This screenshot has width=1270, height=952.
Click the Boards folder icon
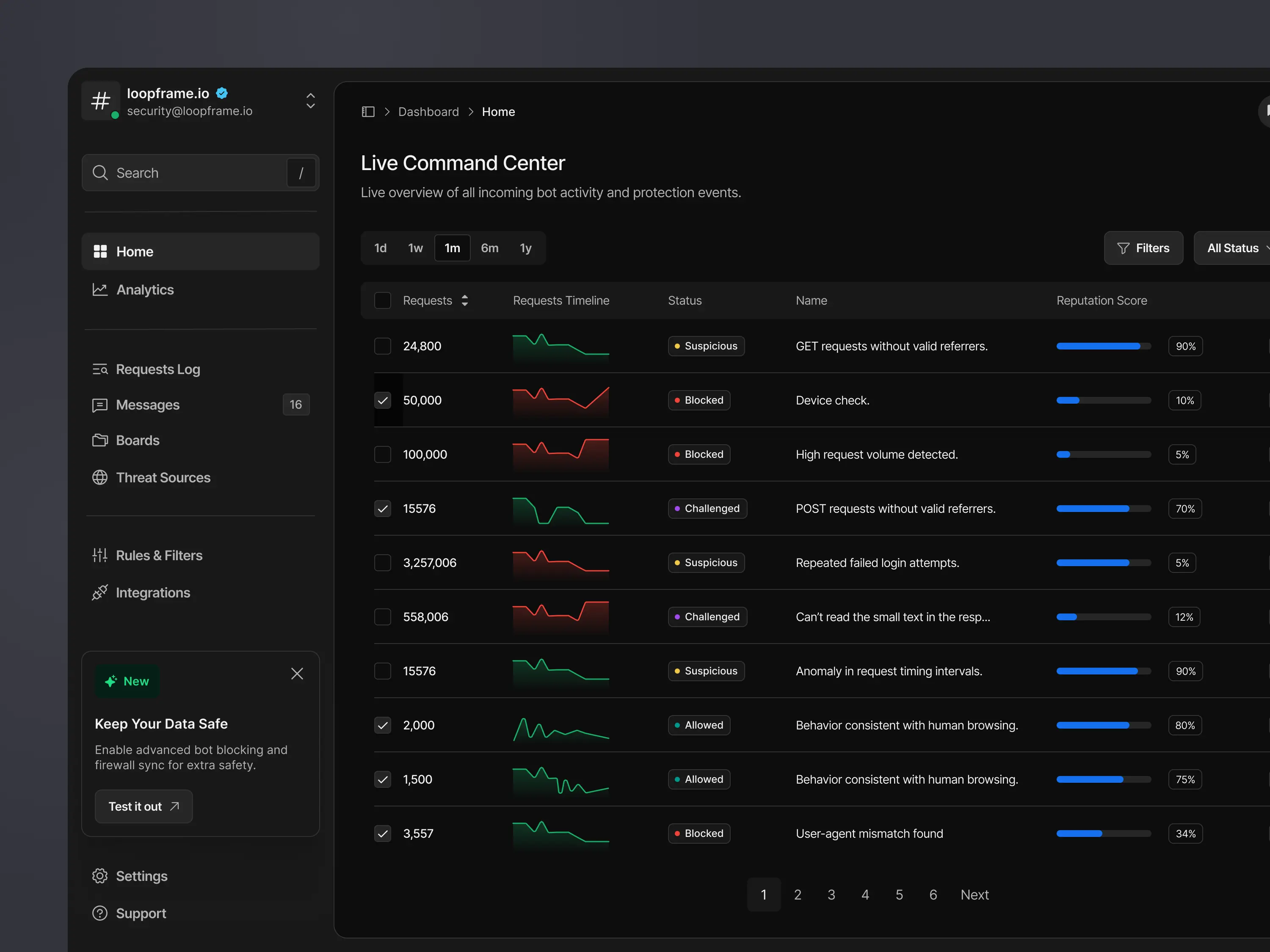click(x=100, y=440)
